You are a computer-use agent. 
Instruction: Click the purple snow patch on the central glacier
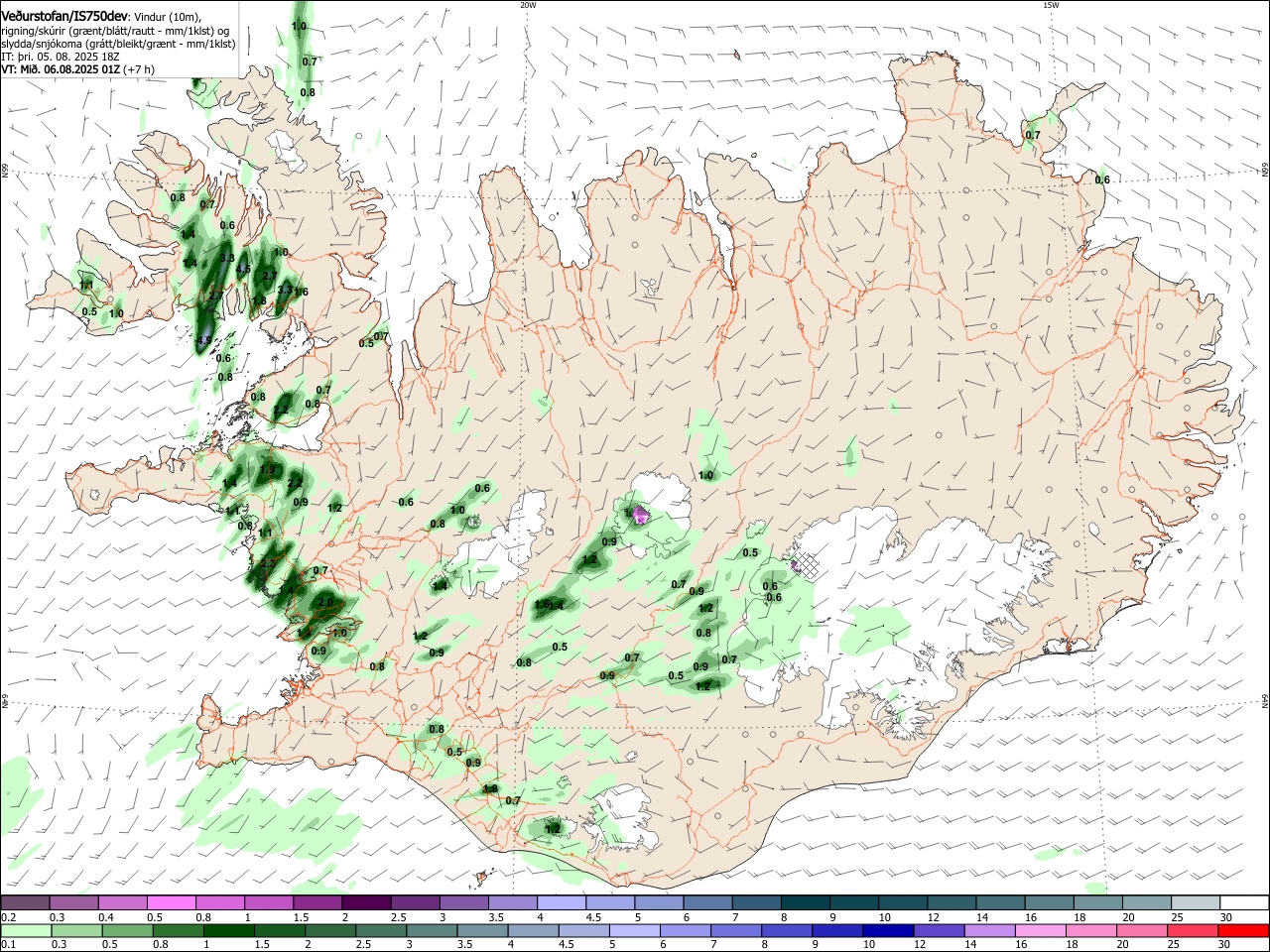[x=641, y=514]
